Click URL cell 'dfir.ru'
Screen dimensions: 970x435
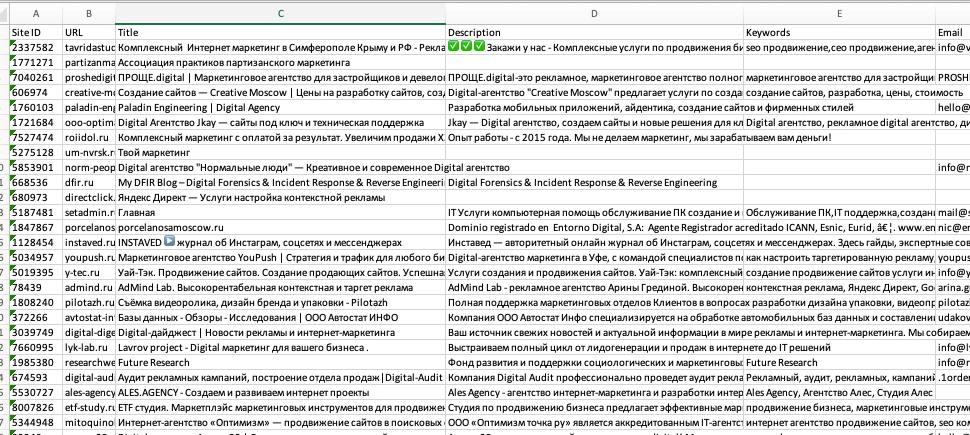click(89, 183)
